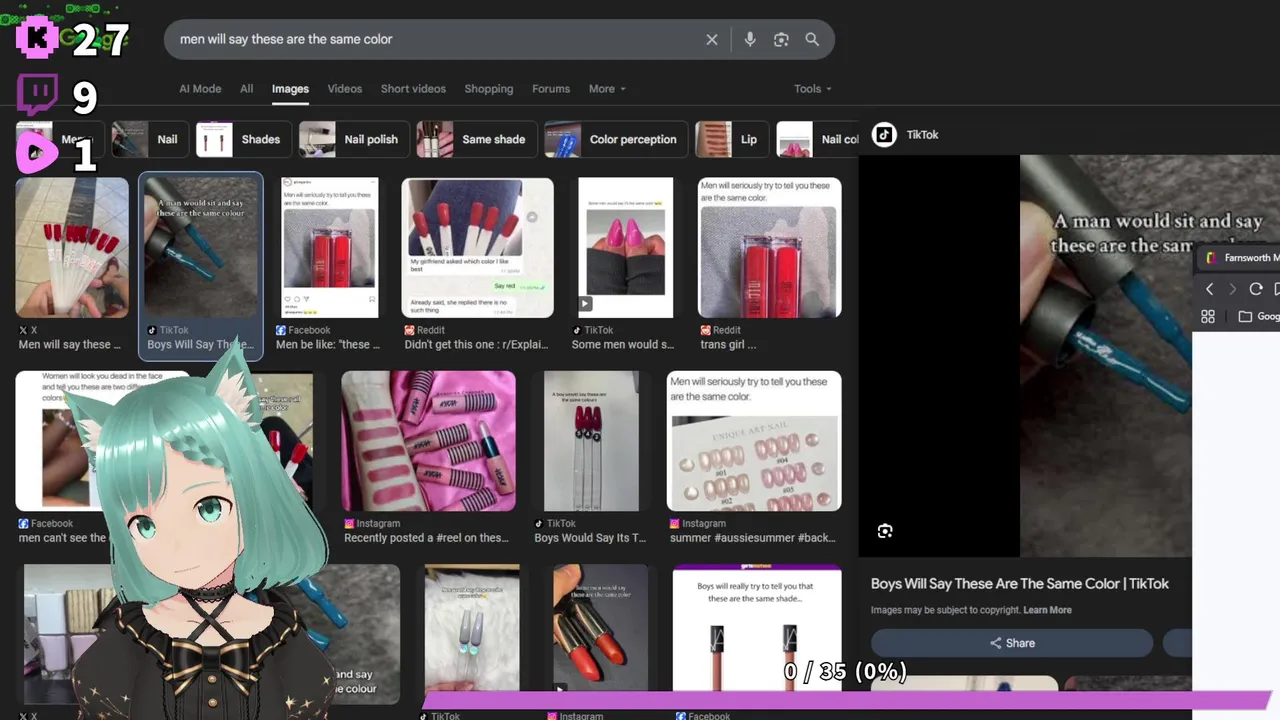
Task: Click the magnifying glass search icon
Action: pyautogui.click(x=812, y=39)
